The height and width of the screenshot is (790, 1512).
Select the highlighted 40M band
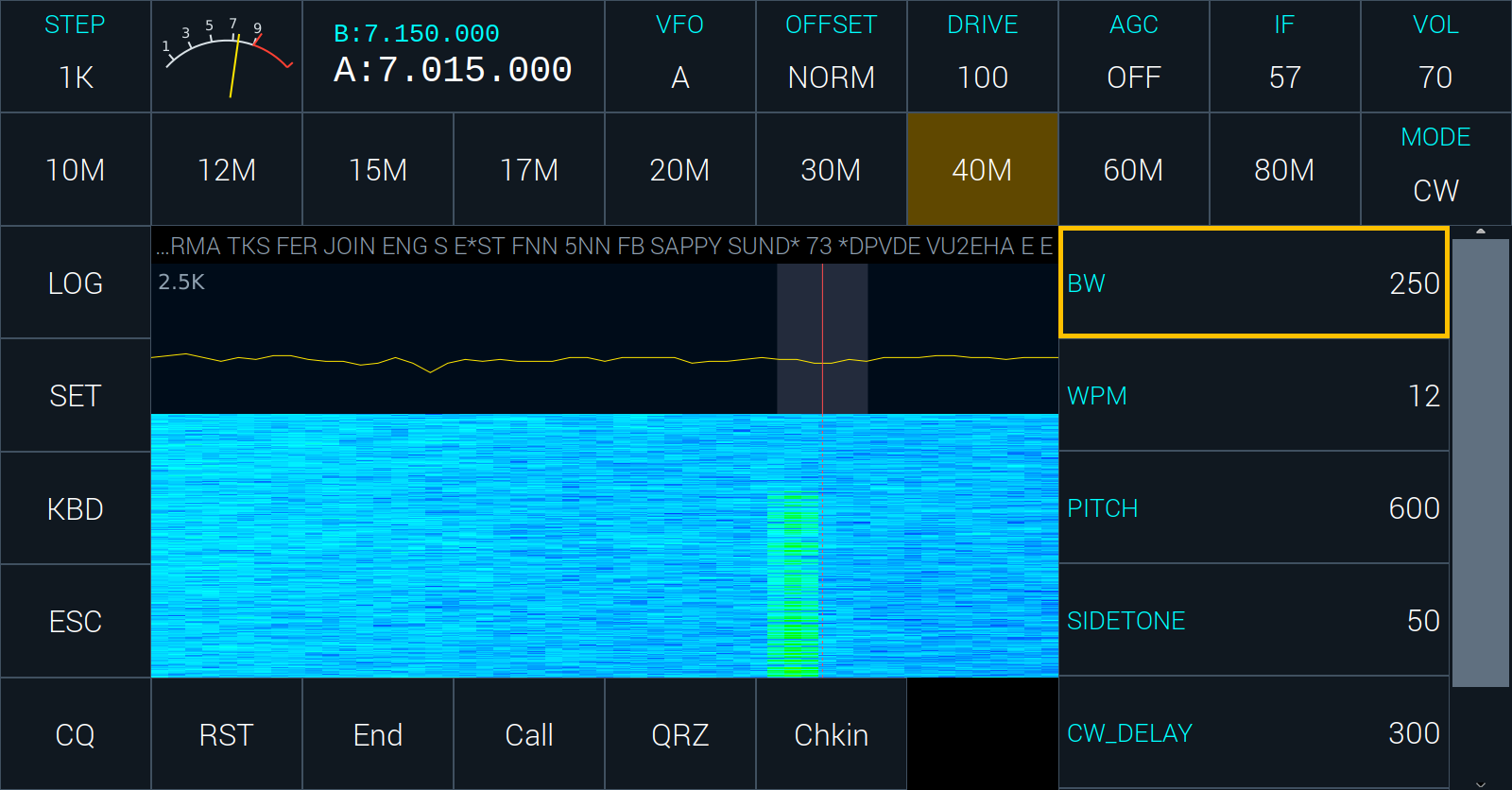(x=983, y=169)
